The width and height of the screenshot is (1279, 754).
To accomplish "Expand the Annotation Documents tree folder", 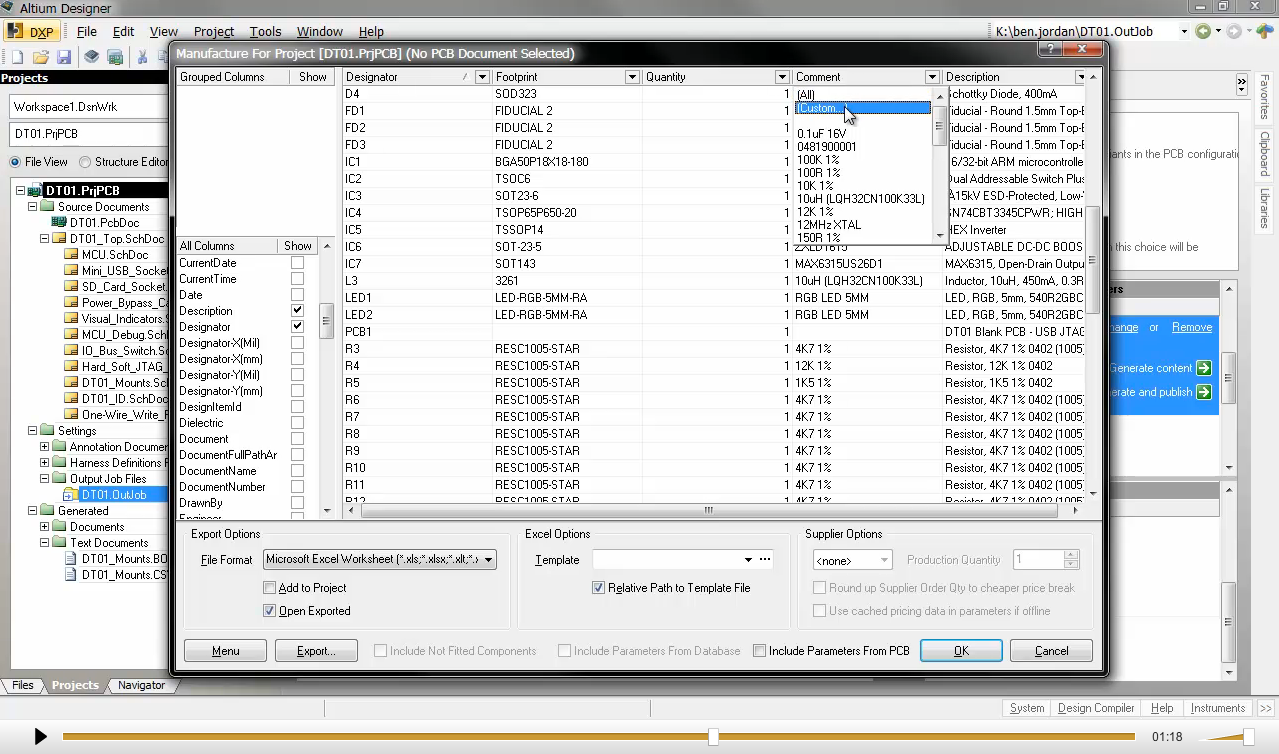I will 44,447.
